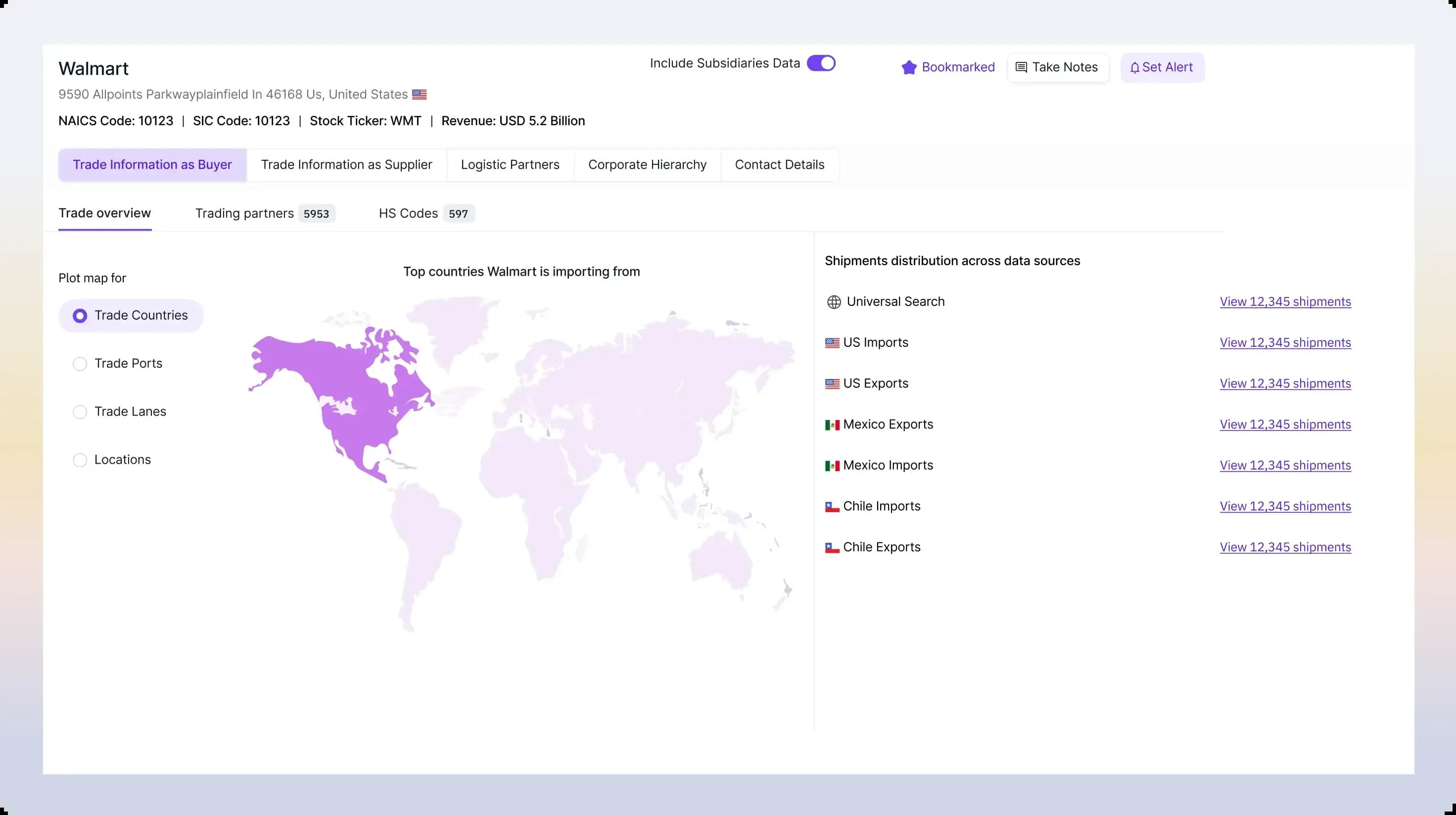
Task: Click the Mexico flag beside Mexico Exports
Action: click(x=832, y=425)
